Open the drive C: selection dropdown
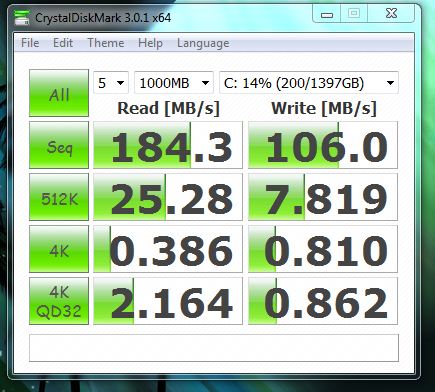The height and width of the screenshot is (392, 435). coord(309,83)
